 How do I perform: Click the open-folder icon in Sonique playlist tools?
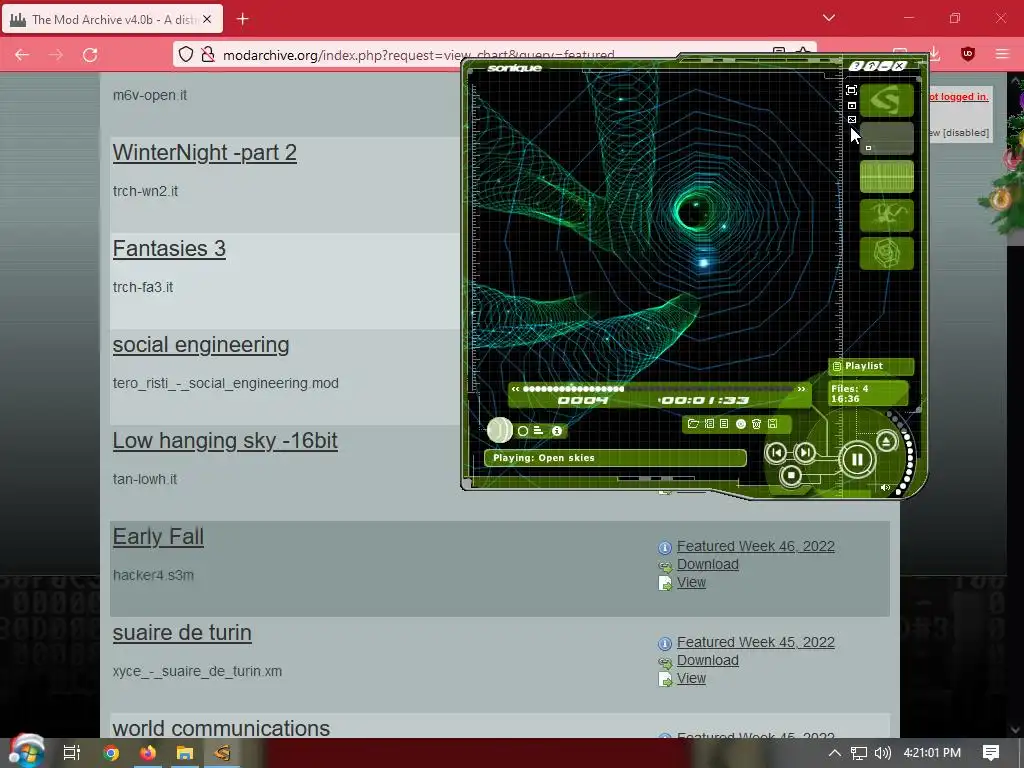pos(693,424)
